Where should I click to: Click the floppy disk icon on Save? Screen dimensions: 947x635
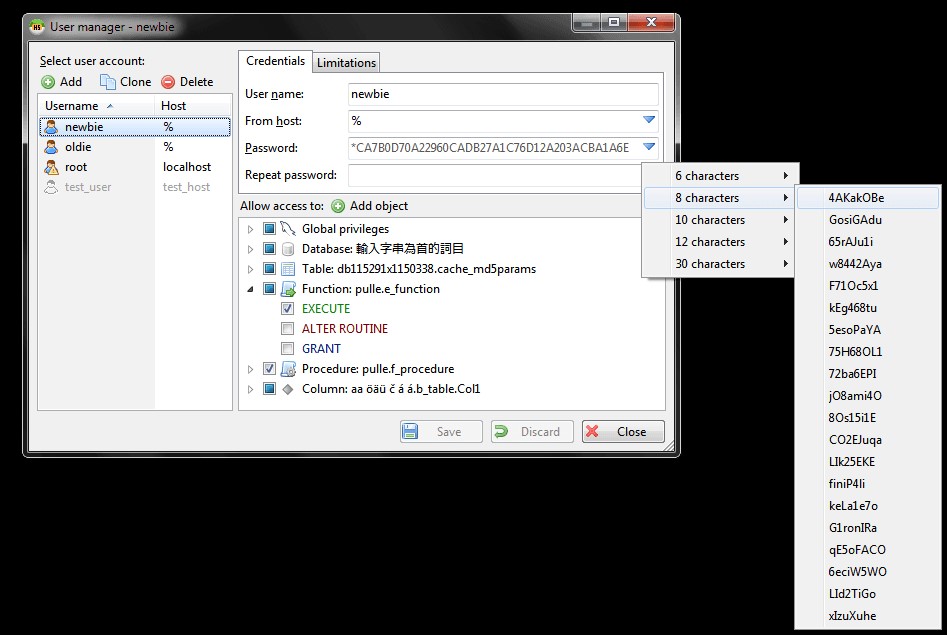(x=410, y=431)
